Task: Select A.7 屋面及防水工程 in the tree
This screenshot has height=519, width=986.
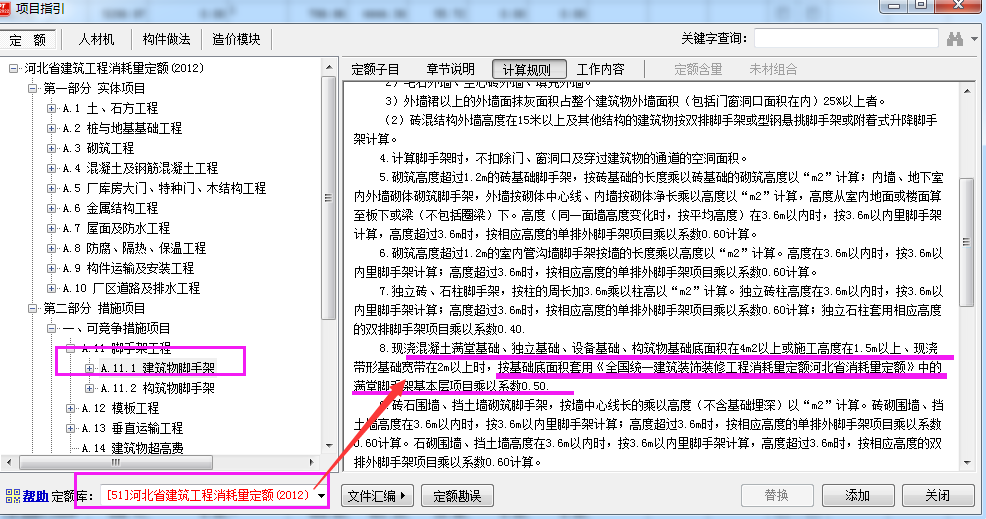Action: (116, 228)
